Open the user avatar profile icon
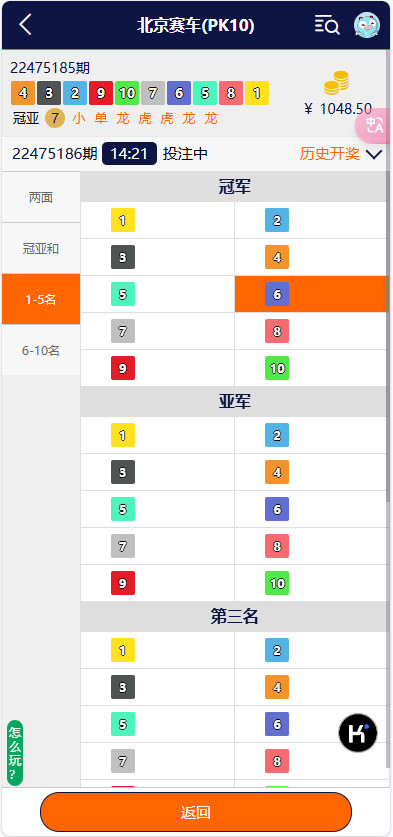 tap(367, 25)
